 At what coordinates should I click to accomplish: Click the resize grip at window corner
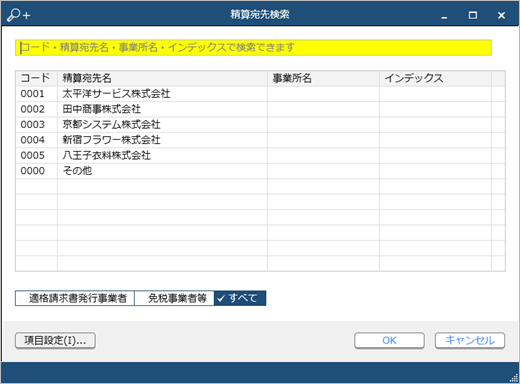[x=515, y=378]
